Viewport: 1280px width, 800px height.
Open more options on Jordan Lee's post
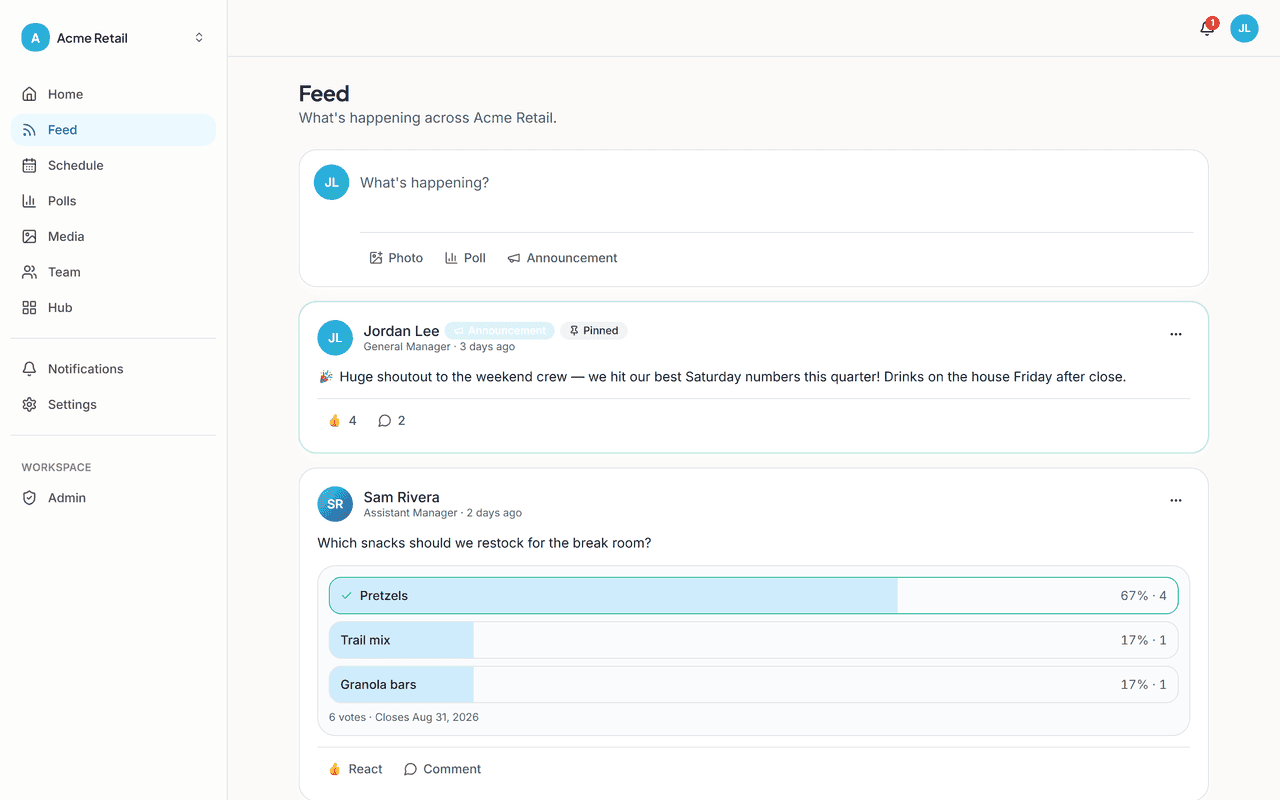pyautogui.click(x=1176, y=334)
